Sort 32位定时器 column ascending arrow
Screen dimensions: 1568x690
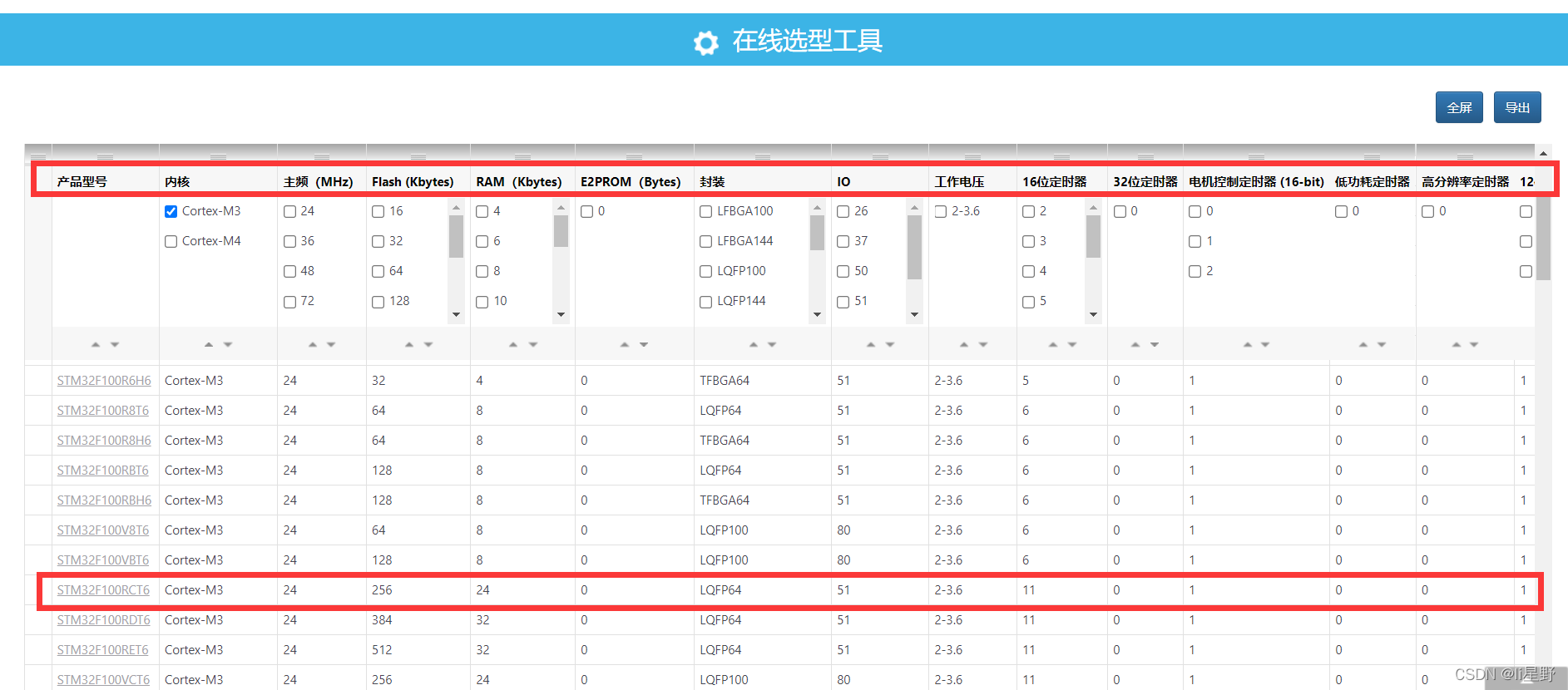pos(1135,344)
